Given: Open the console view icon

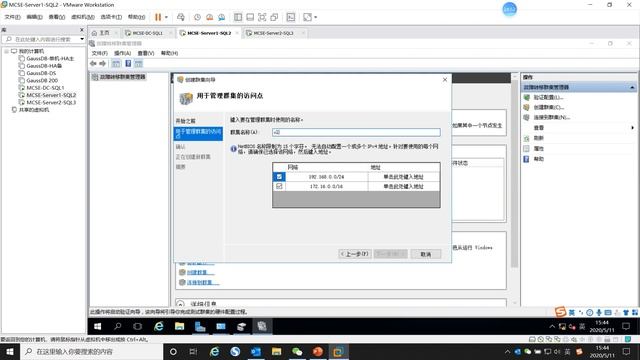Looking at the screenshot, I should pyautogui.click(x=291, y=17).
